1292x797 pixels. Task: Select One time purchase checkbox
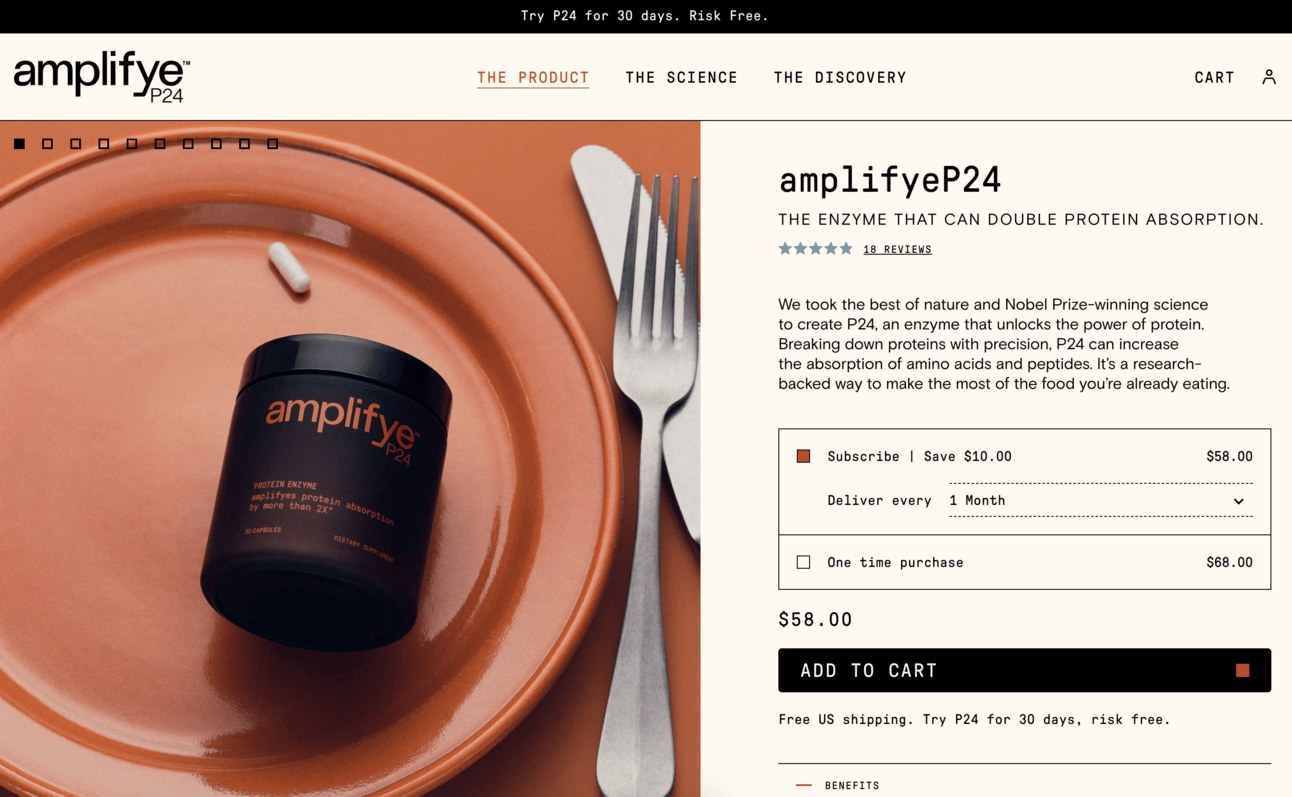pyautogui.click(x=803, y=562)
